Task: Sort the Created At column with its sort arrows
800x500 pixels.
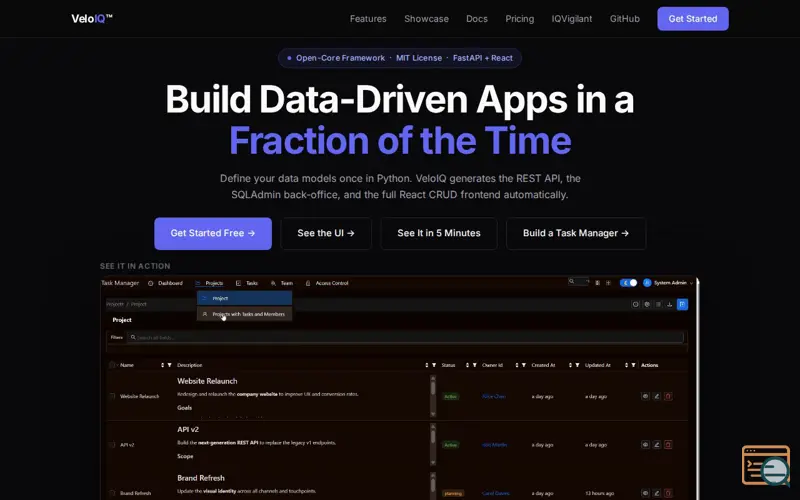Action: (x=570, y=365)
